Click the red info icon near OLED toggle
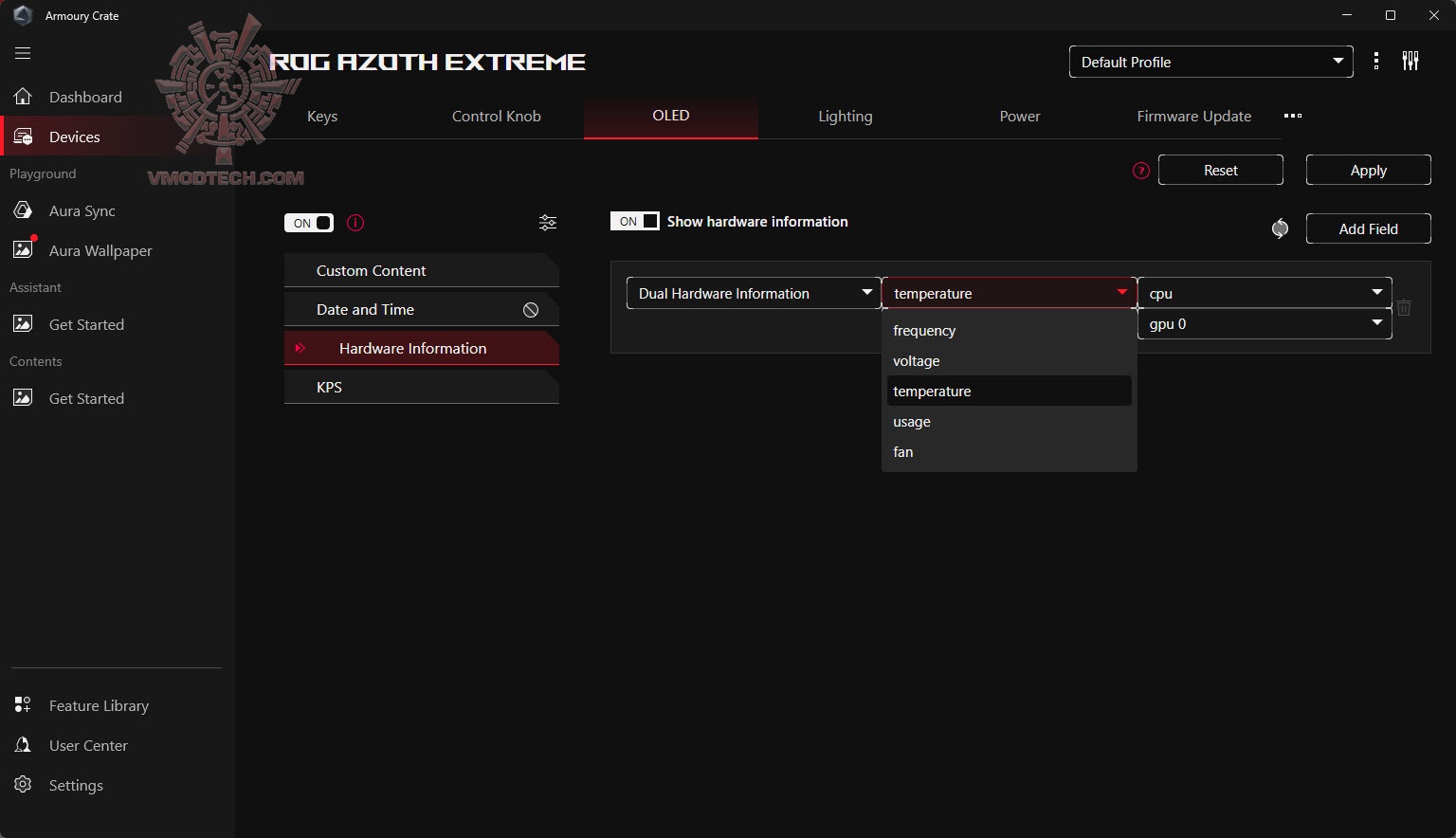The width and height of the screenshot is (1456, 838). pyautogui.click(x=355, y=223)
